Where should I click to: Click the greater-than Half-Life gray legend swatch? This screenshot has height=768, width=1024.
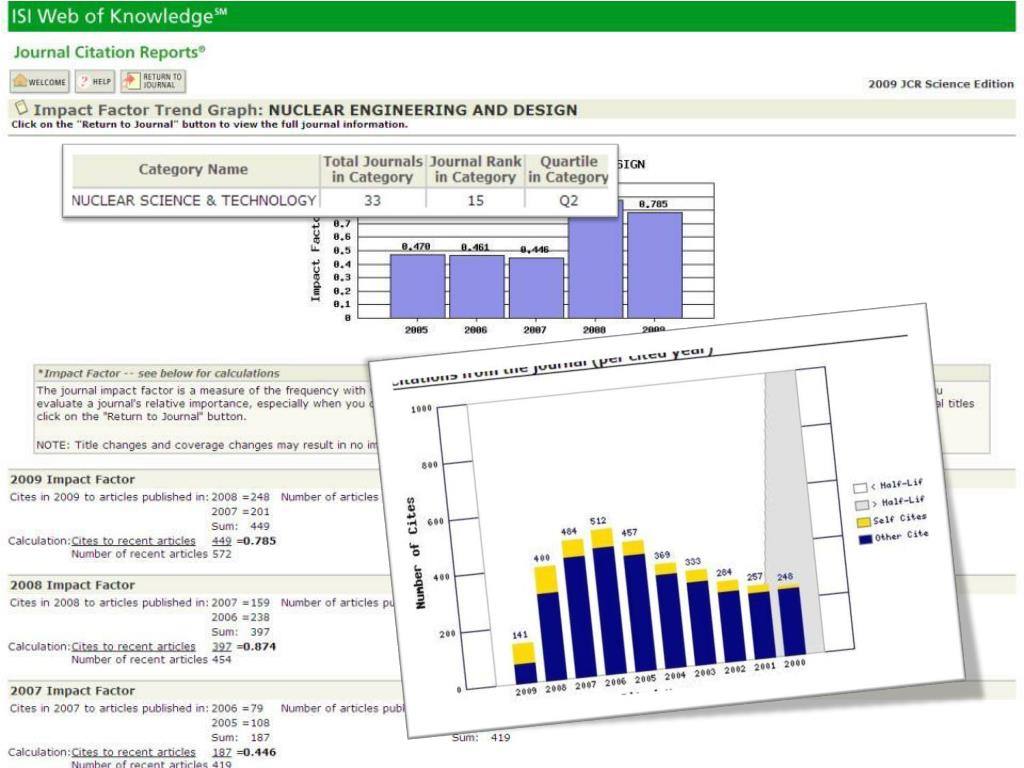click(x=861, y=505)
